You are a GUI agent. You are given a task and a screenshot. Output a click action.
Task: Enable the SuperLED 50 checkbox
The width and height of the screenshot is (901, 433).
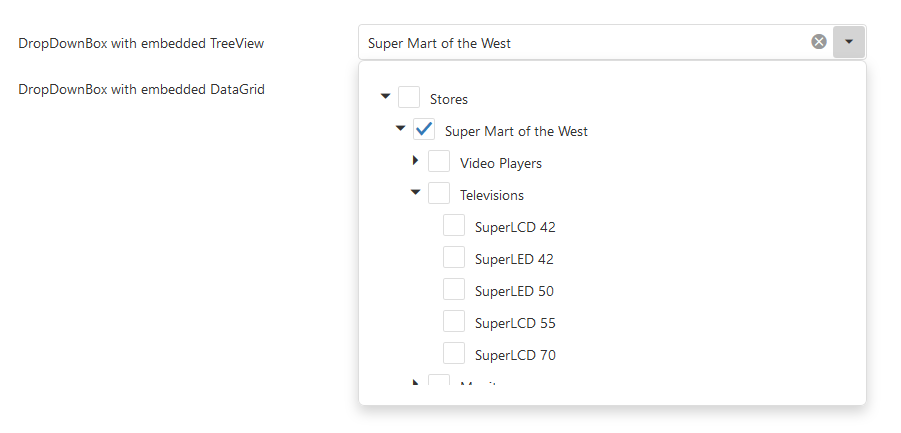pos(454,290)
